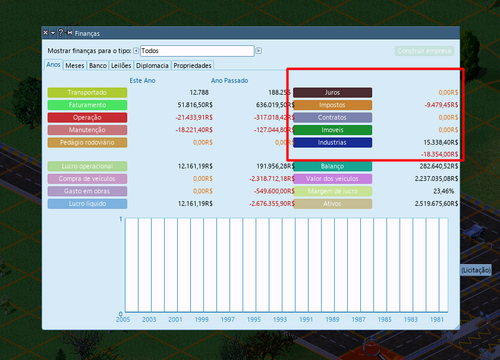Open the Propriedades tab
The width and height of the screenshot is (500, 360).
click(193, 66)
